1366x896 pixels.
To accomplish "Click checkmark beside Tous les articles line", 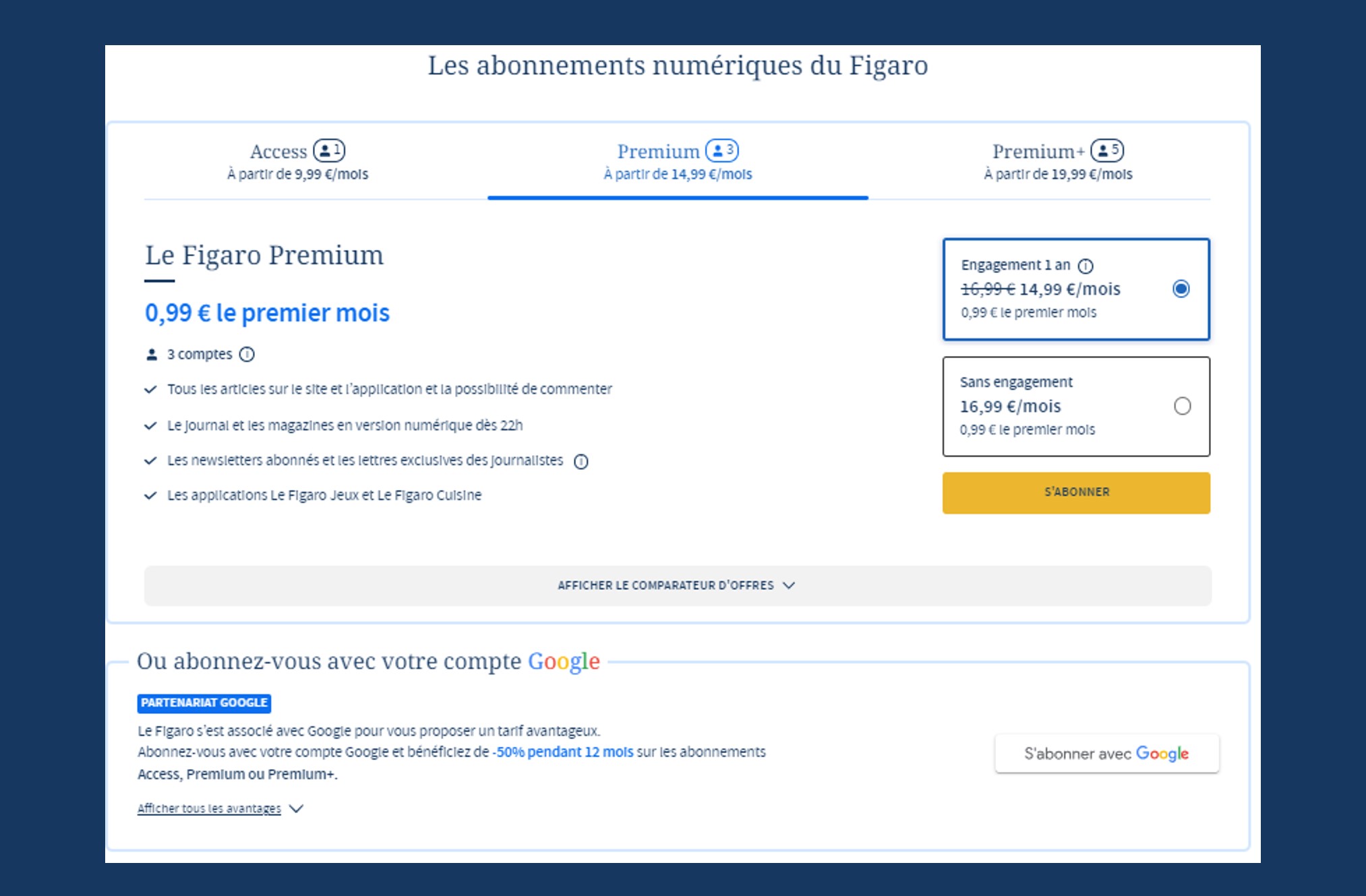I will (x=151, y=390).
